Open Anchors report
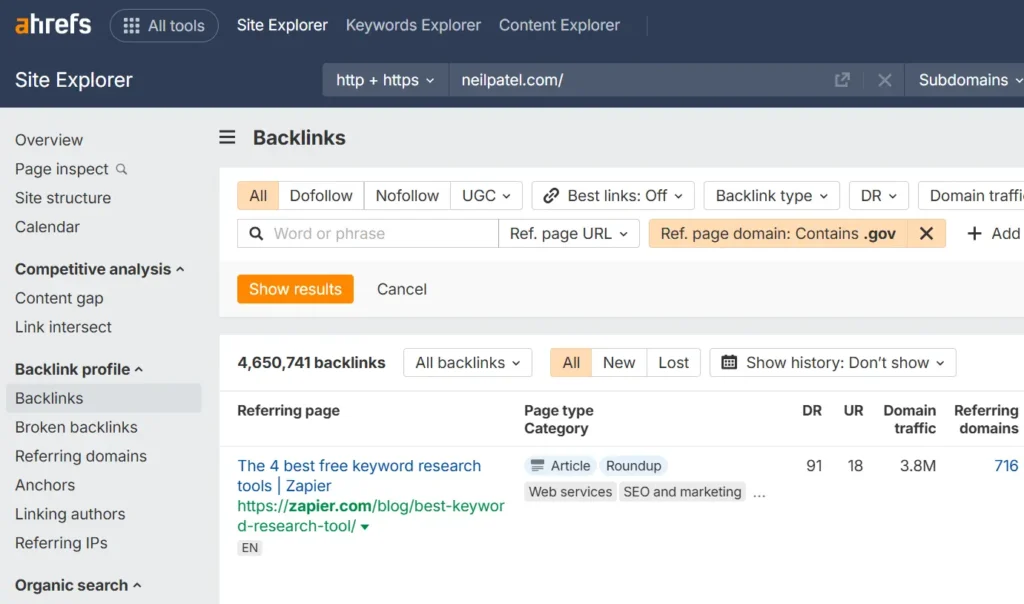This screenshot has height=604, width=1024. [x=45, y=485]
